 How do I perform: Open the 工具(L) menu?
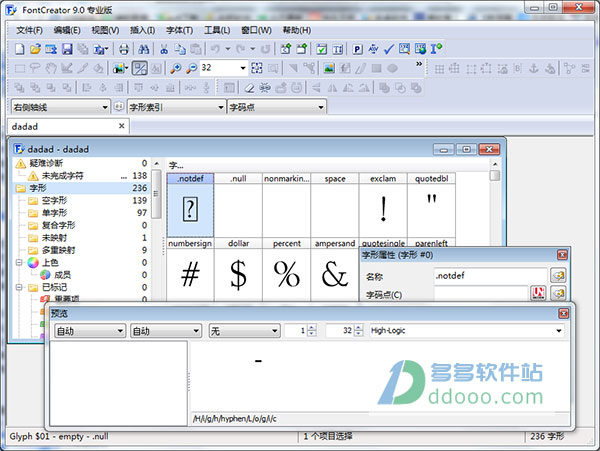click(217, 30)
